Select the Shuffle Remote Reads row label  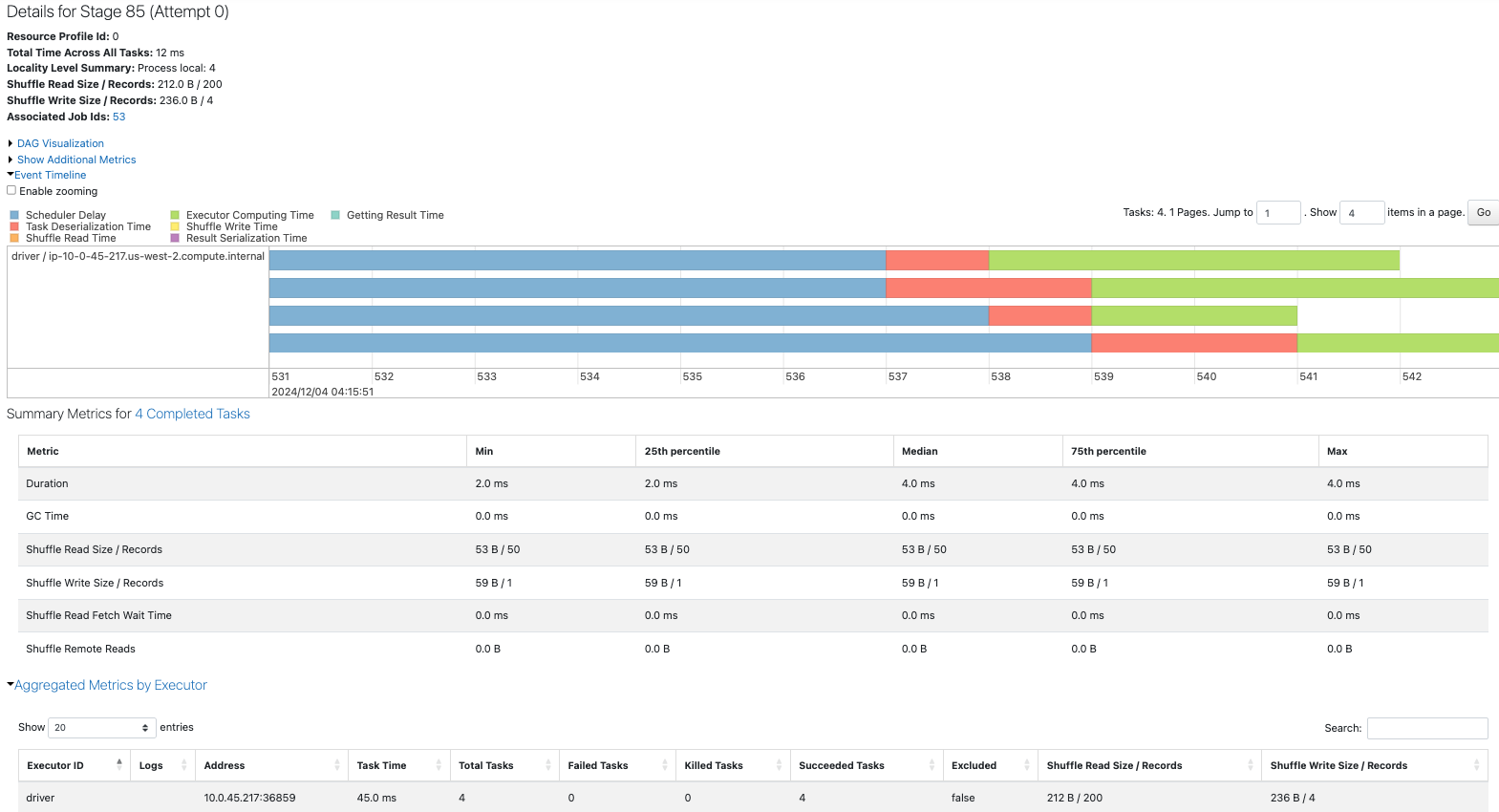coord(80,649)
